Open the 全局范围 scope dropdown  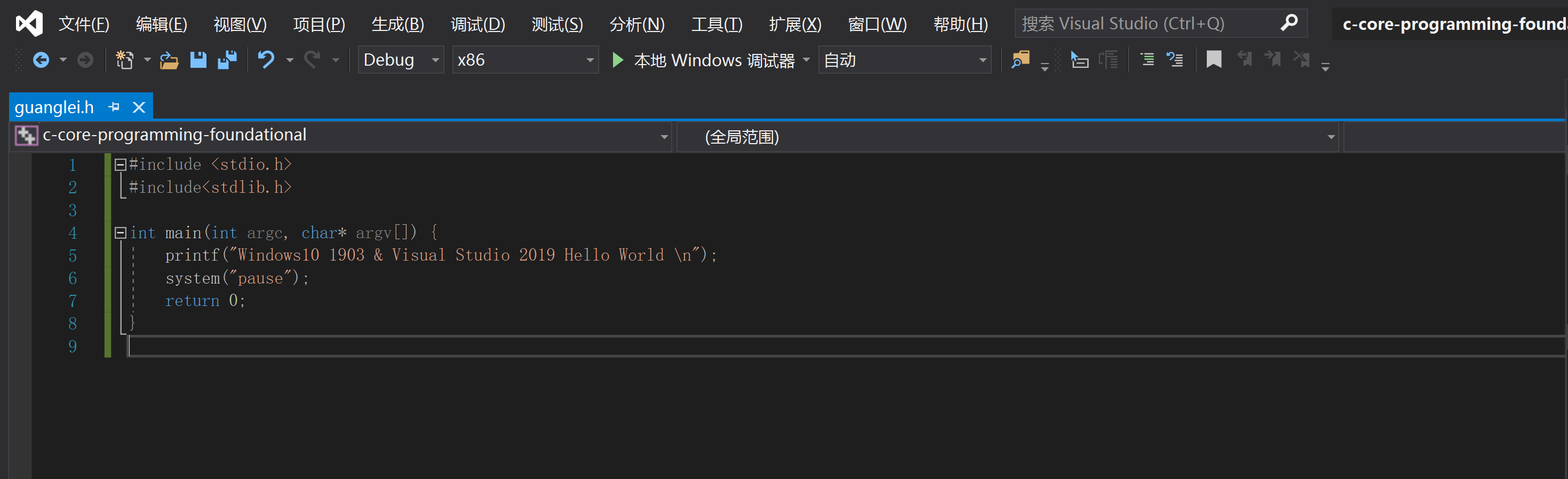1007,137
